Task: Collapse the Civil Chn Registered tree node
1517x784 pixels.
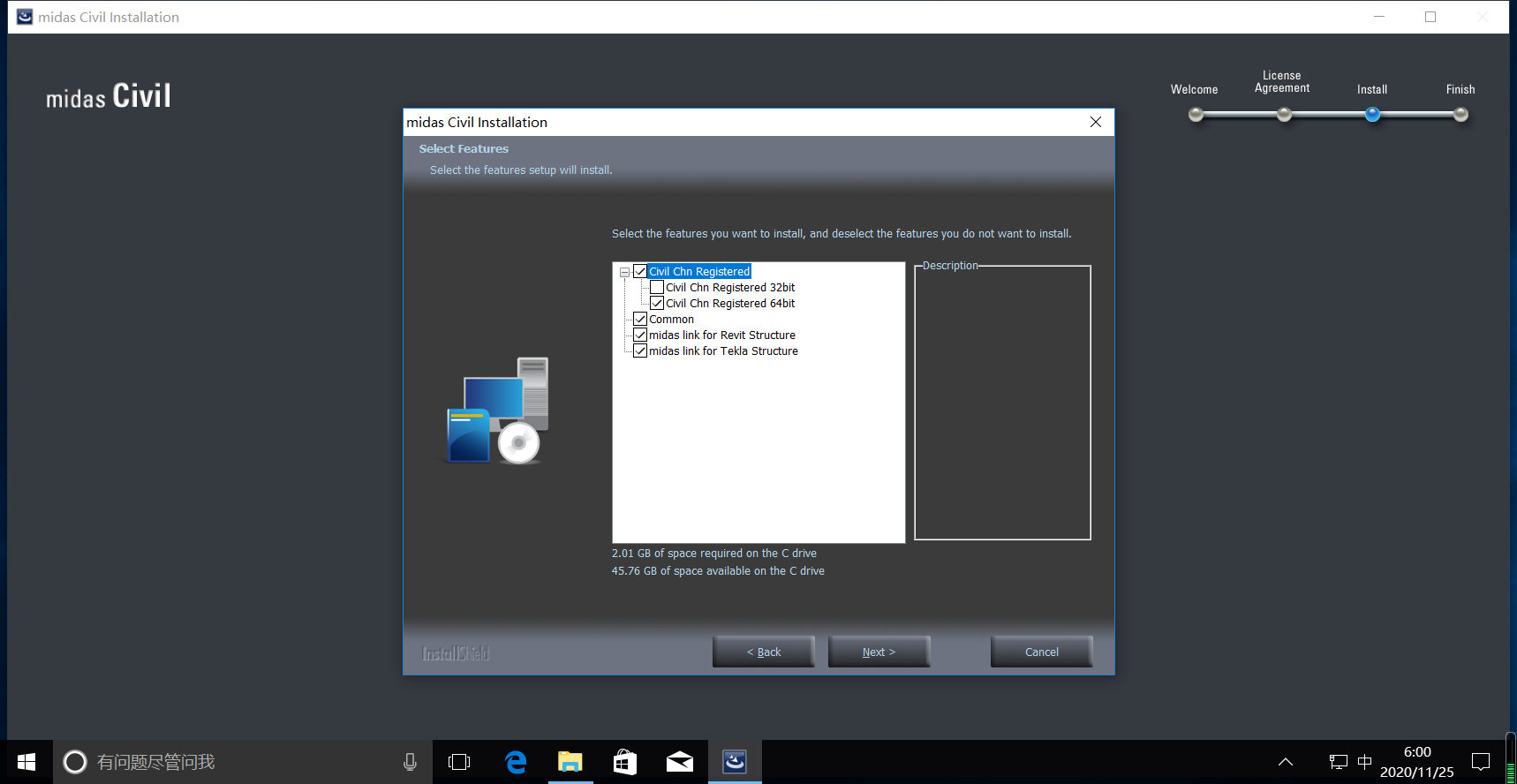Action: [624, 272]
